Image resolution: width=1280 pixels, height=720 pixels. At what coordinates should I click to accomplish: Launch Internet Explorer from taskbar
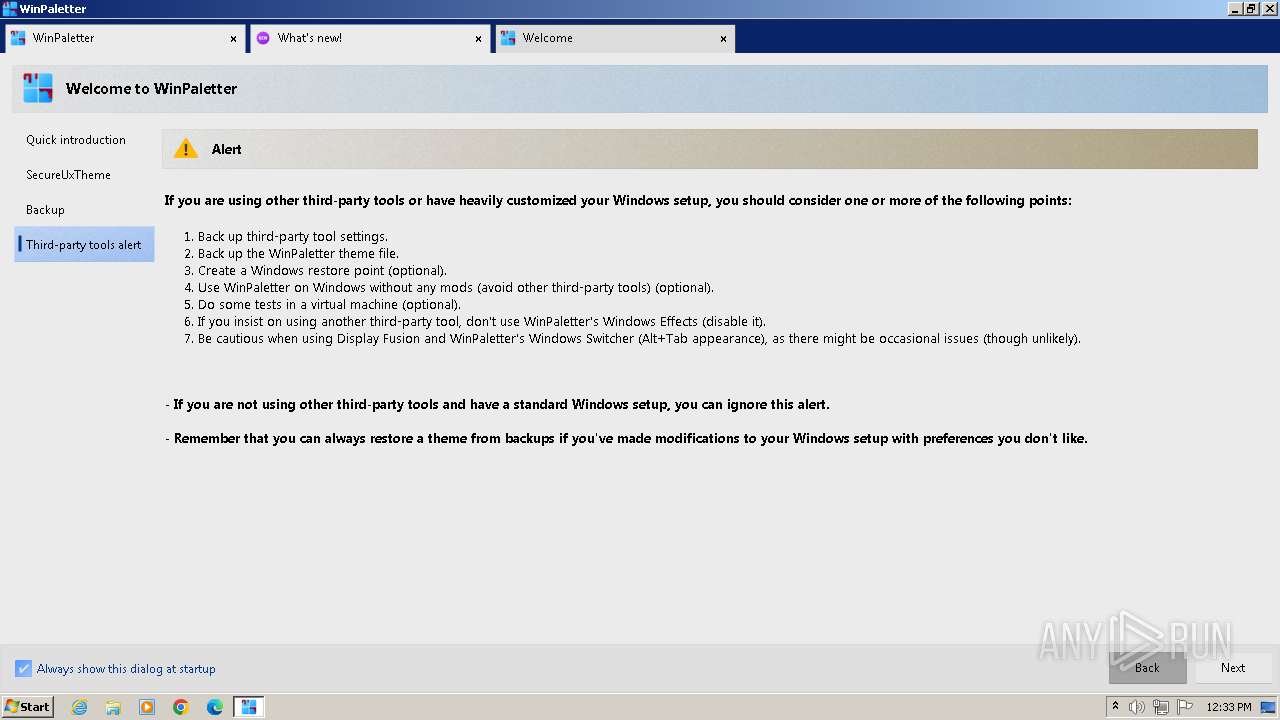click(x=79, y=707)
